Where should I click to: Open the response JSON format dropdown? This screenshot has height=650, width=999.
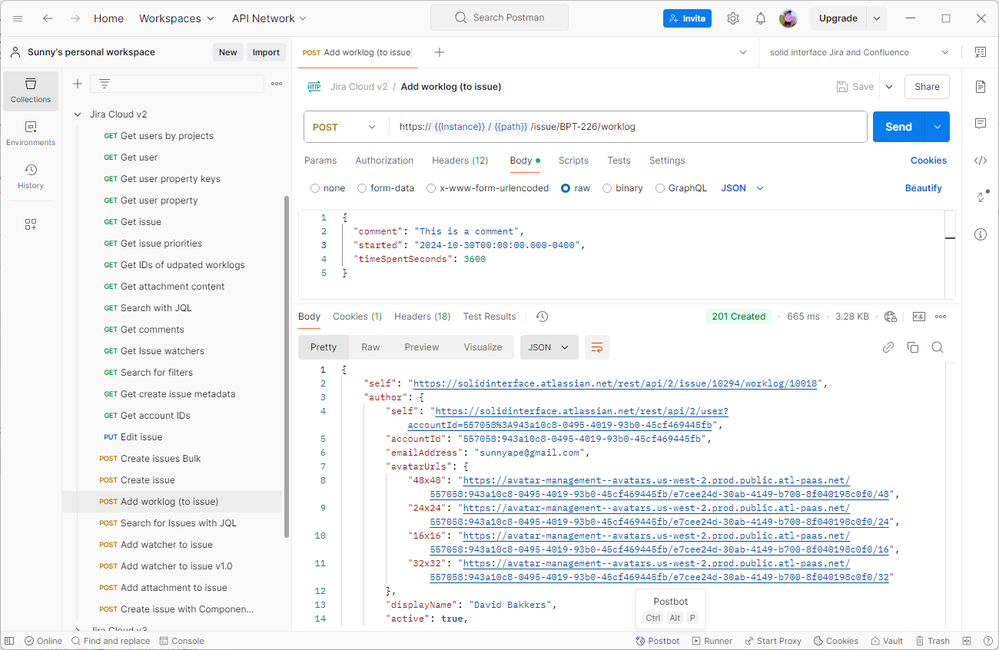click(x=549, y=347)
